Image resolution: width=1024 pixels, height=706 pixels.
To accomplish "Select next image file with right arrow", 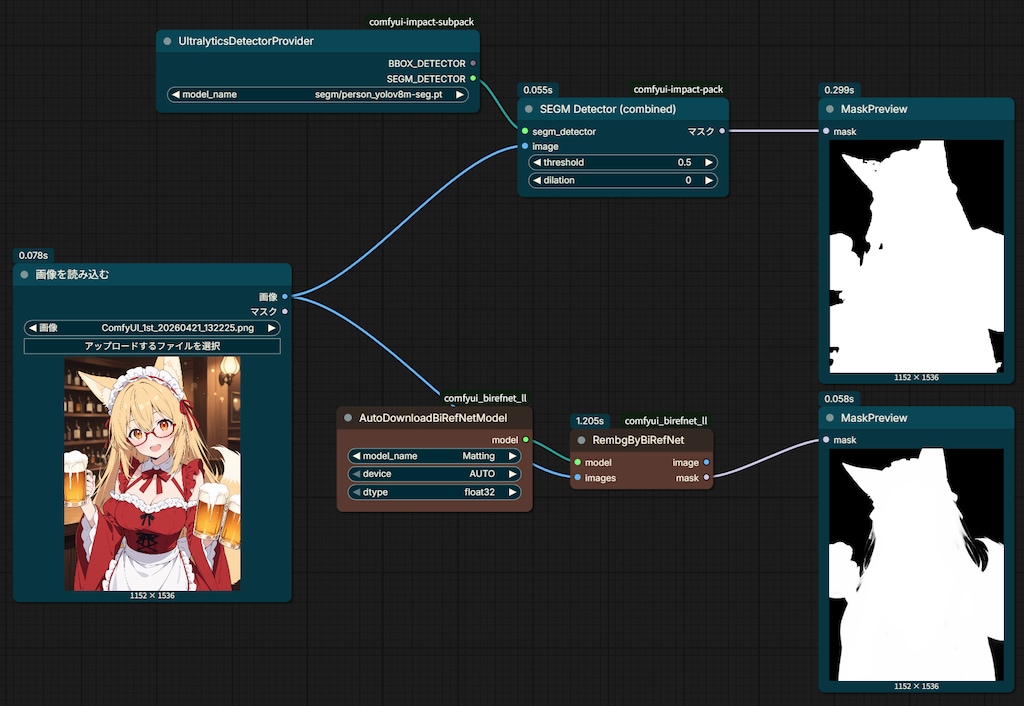I will click(272, 328).
